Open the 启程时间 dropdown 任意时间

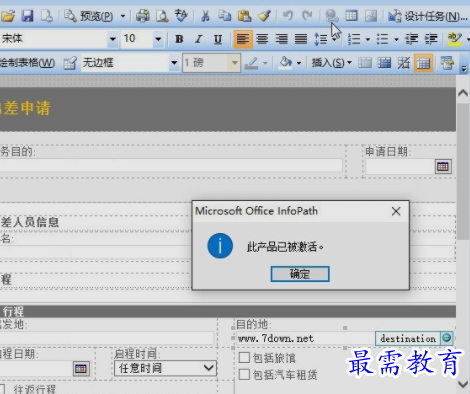165,368
